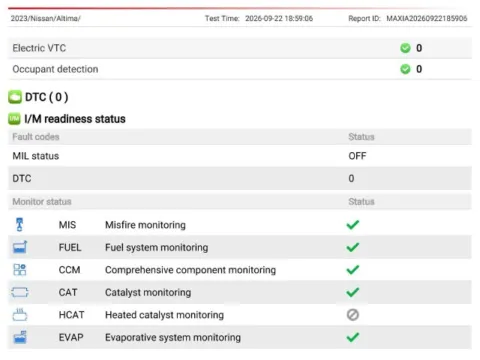Select the Electric VTC row label

pos(39,48)
